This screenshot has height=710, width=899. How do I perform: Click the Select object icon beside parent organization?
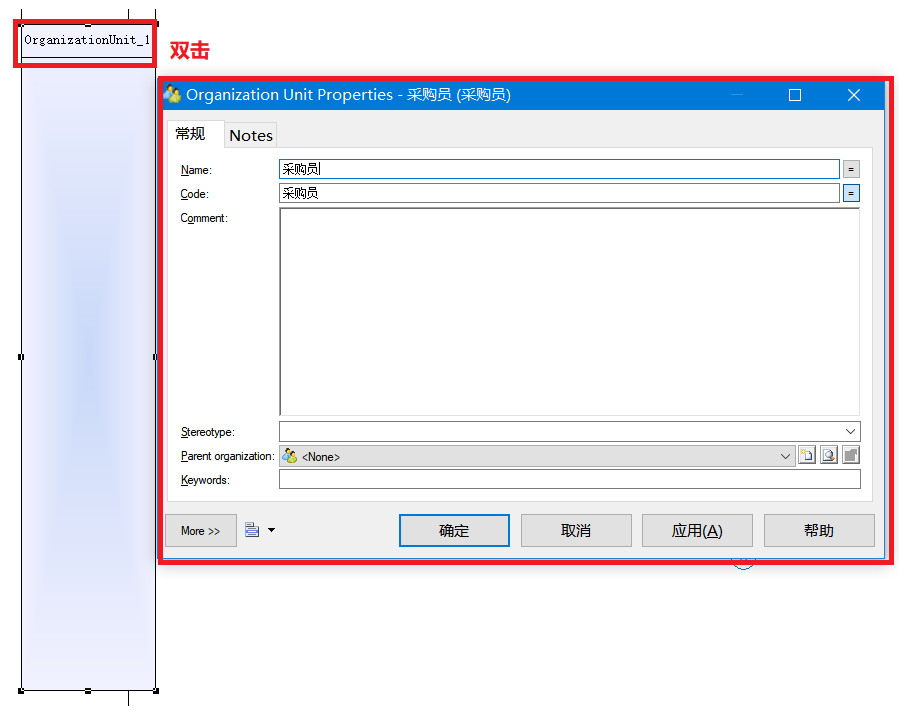click(x=851, y=455)
